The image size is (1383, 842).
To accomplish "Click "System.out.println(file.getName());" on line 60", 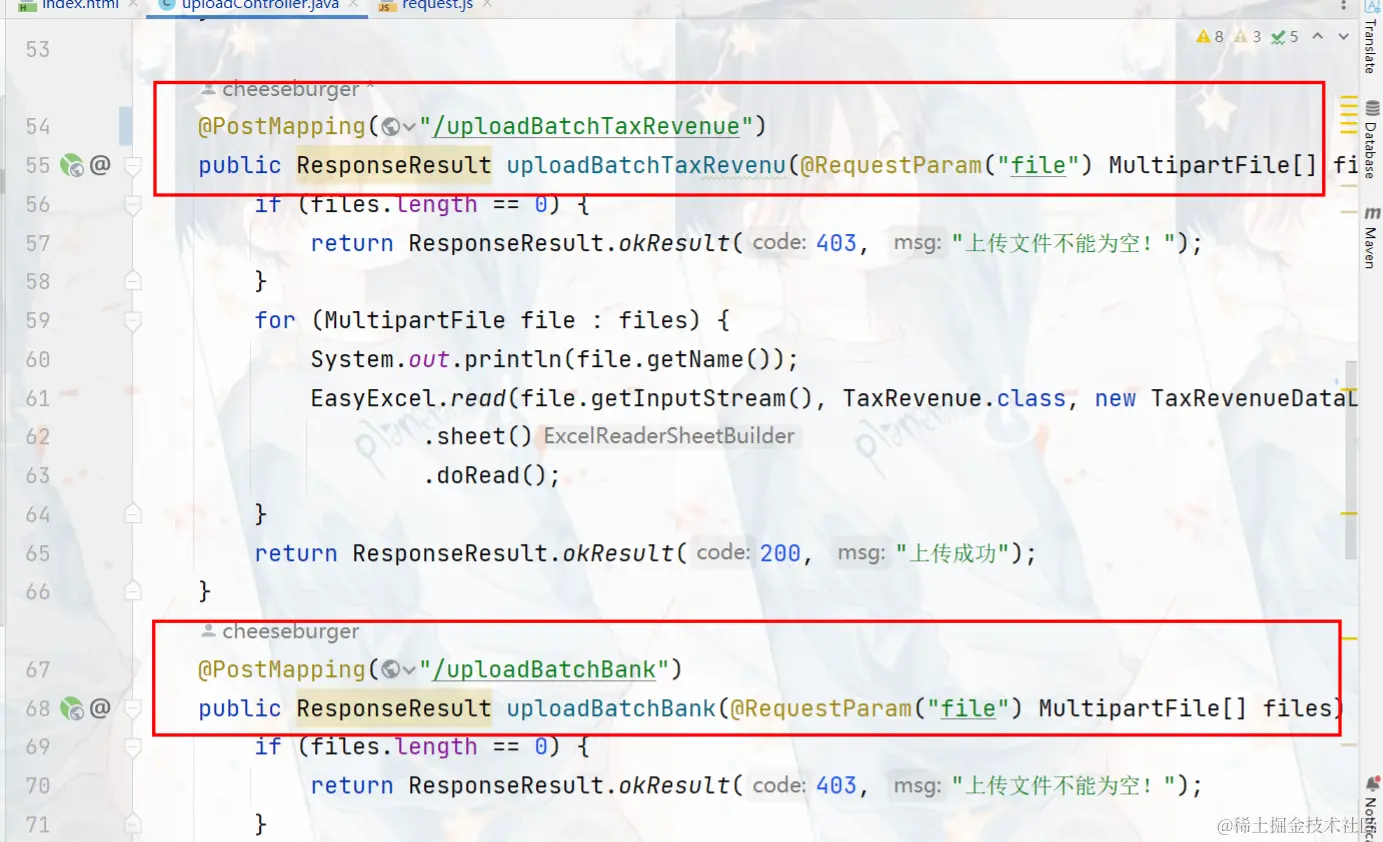I will click(555, 360).
